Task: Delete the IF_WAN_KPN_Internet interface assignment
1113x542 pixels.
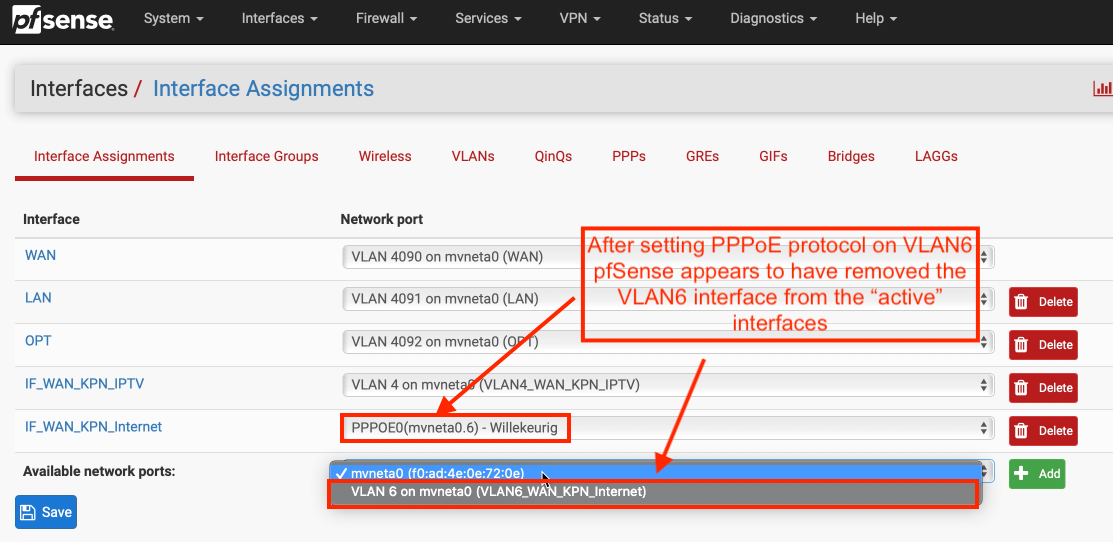Action: [x=1043, y=431]
